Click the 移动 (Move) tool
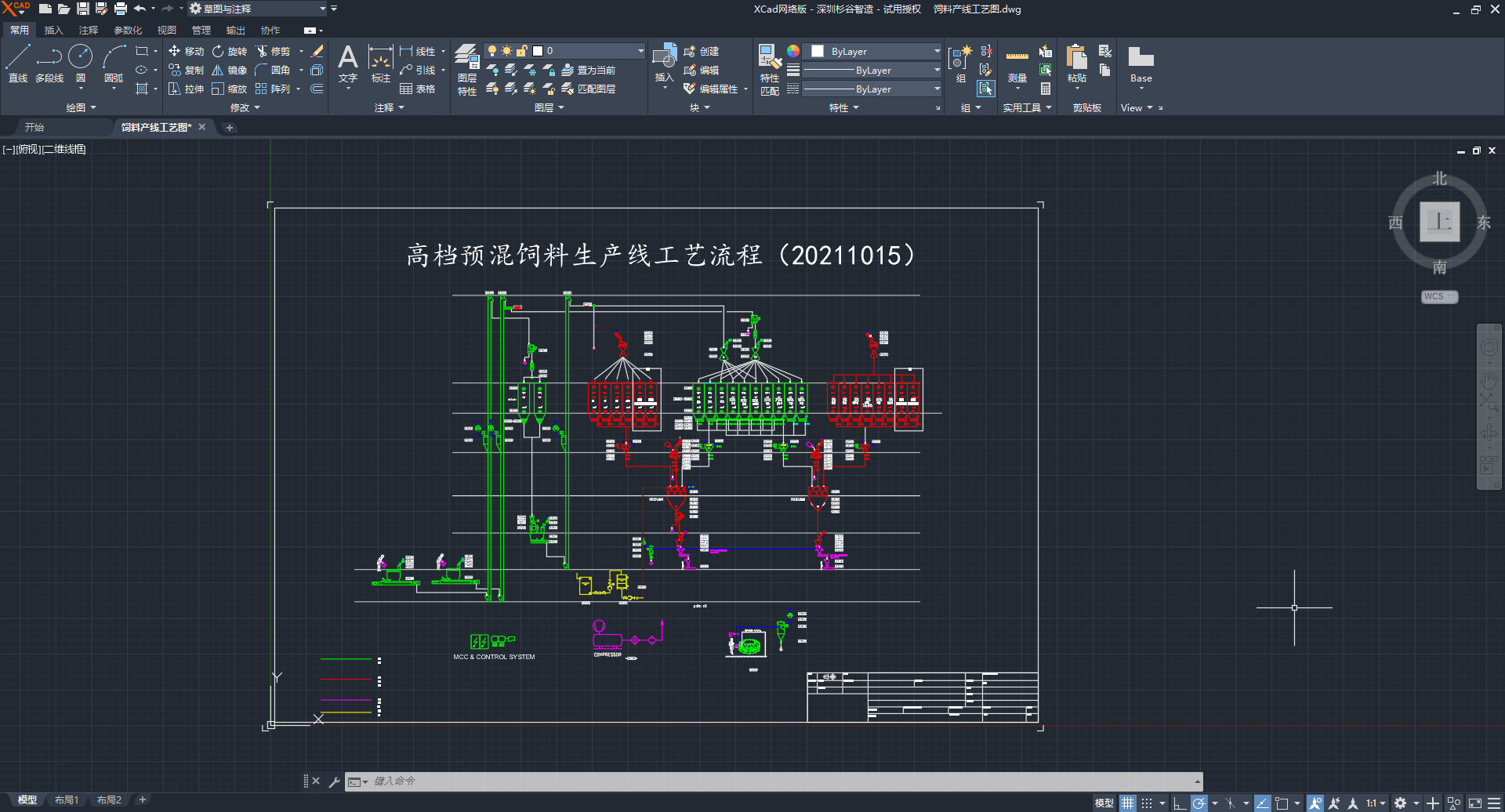The height and width of the screenshot is (812, 1505). tap(186, 51)
